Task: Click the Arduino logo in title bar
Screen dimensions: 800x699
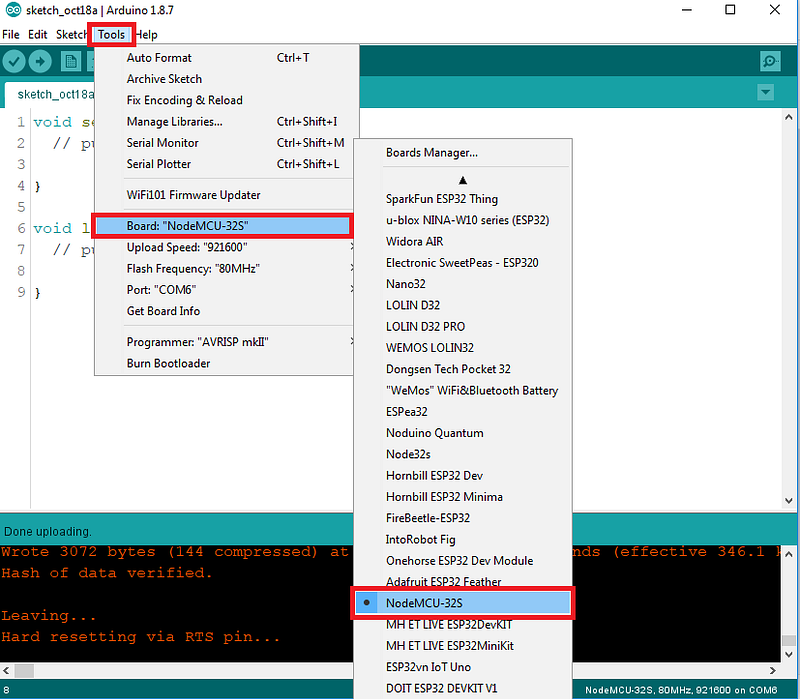Action: (x=13, y=10)
